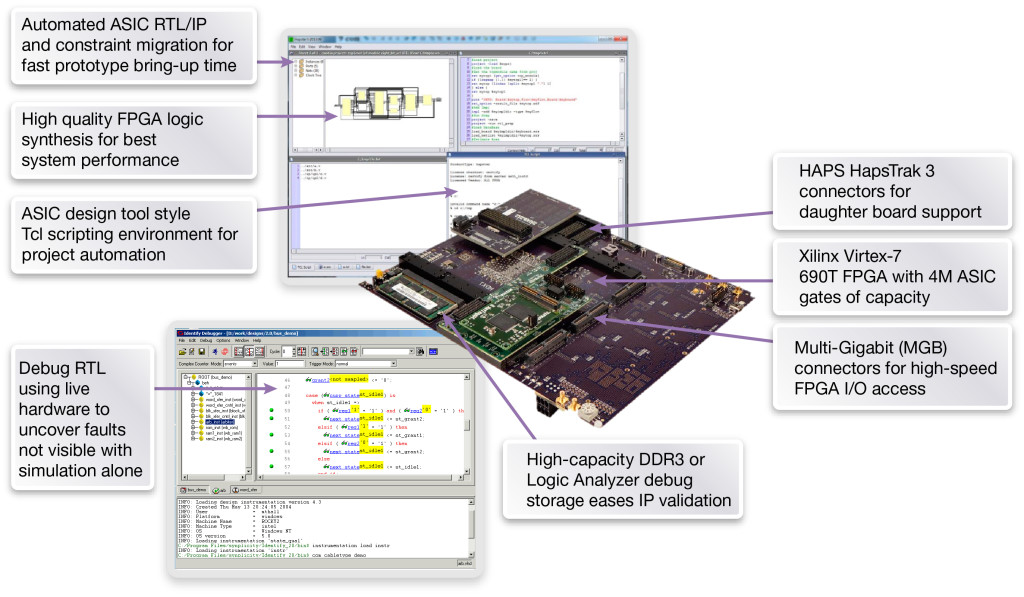1024x597 pixels.
Task: Click open folder icon in Identify Debugger toolbar
Action: tap(182, 351)
